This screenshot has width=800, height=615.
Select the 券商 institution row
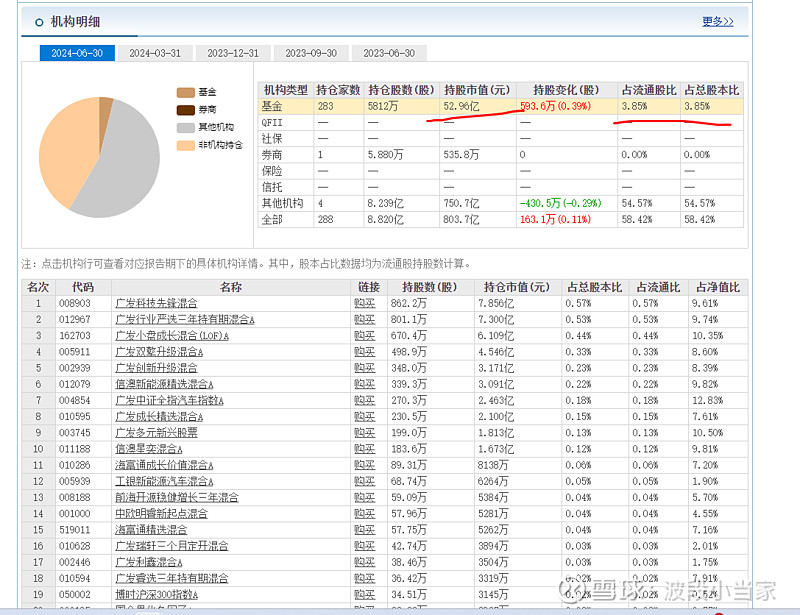tap(501, 155)
